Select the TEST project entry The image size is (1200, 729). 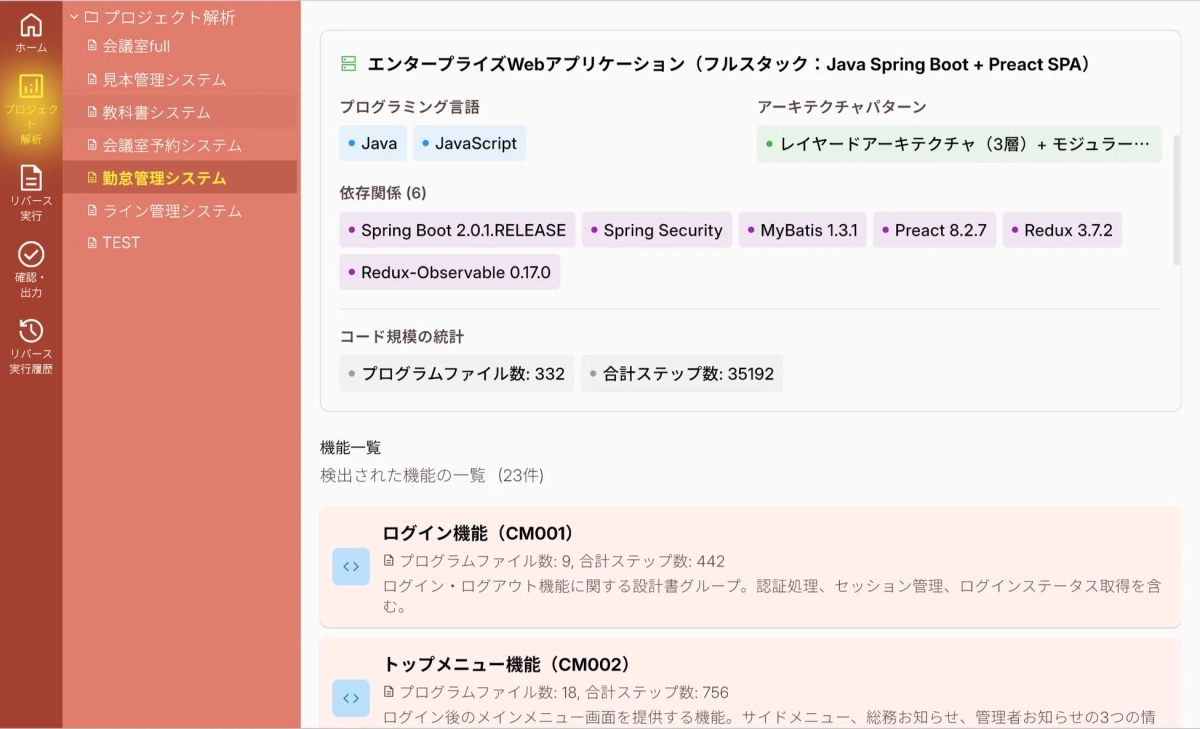(122, 242)
